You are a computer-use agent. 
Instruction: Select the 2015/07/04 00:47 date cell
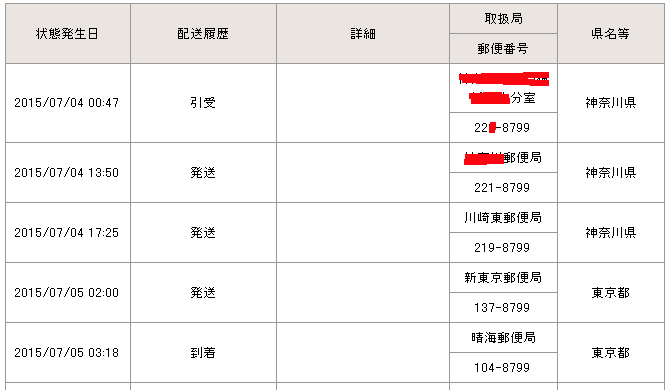(68, 103)
